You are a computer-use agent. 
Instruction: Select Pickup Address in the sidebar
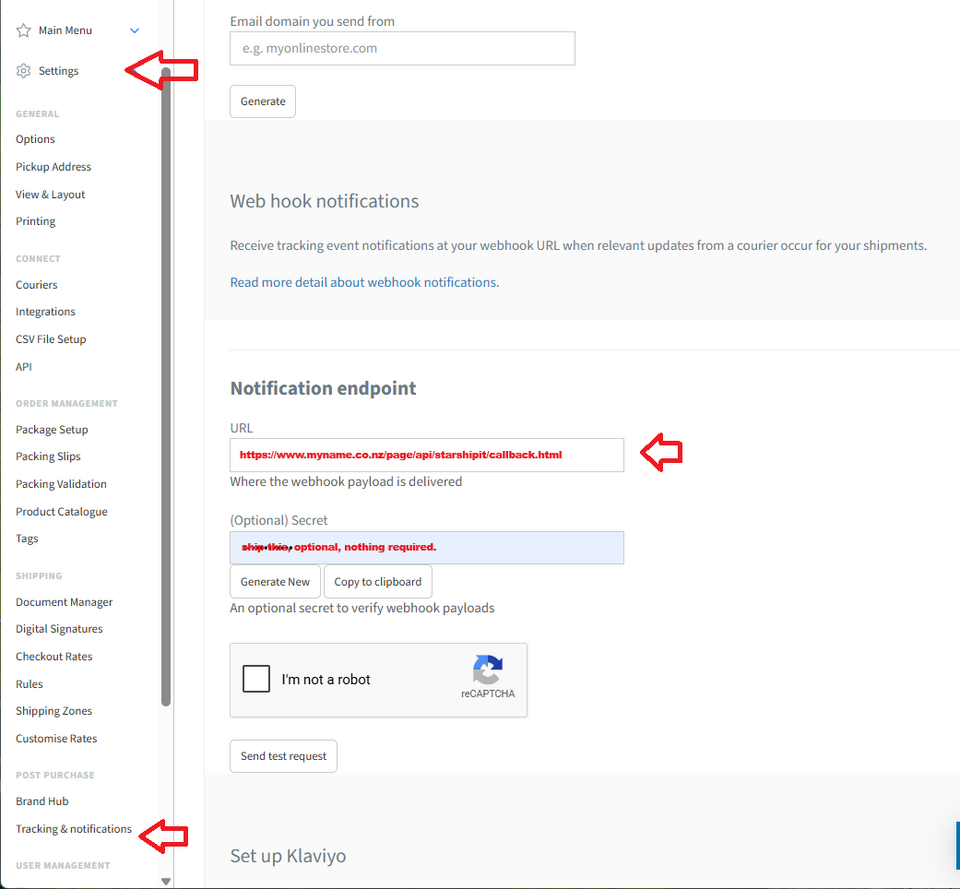pyautogui.click(x=53, y=167)
